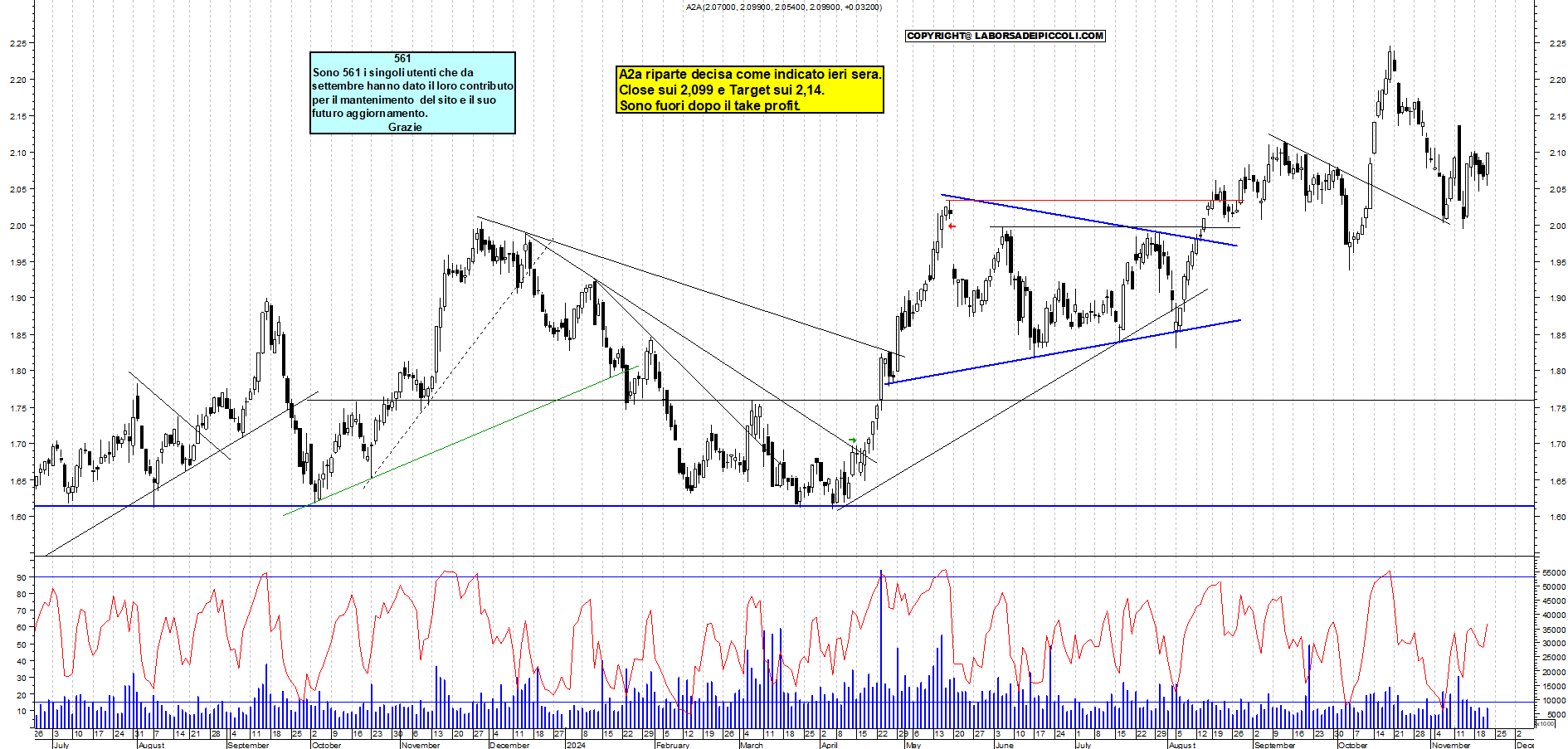1568x749 pixels.
Task: Click the 35000 volume scale label
Action: pyautogui.click(x=1554, y=630)
